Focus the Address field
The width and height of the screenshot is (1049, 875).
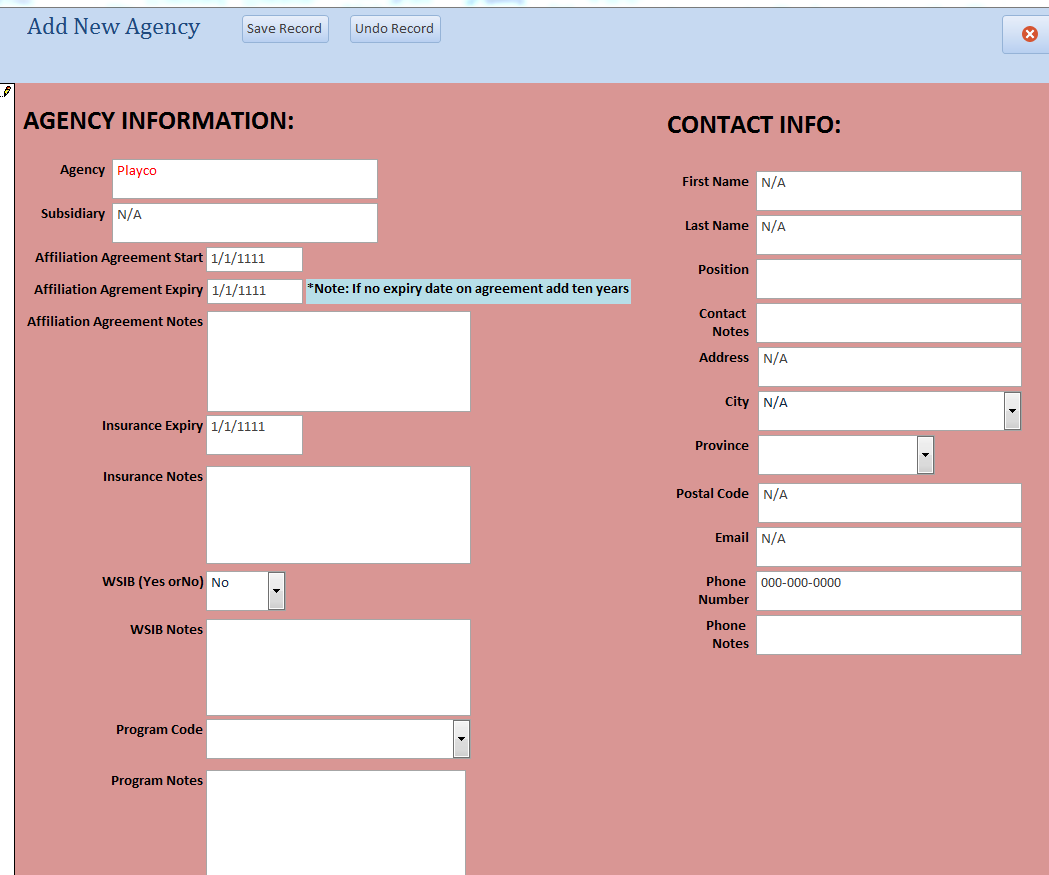coord(890,367)
